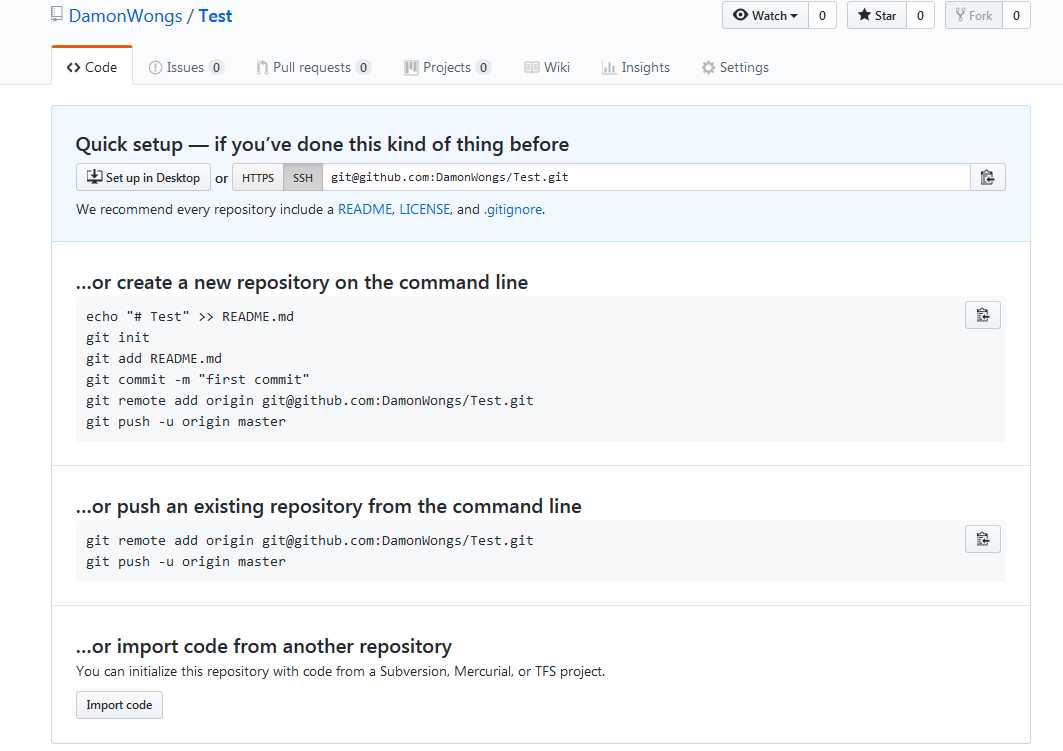Click the Set up in Desktop button

coord(143,178)
